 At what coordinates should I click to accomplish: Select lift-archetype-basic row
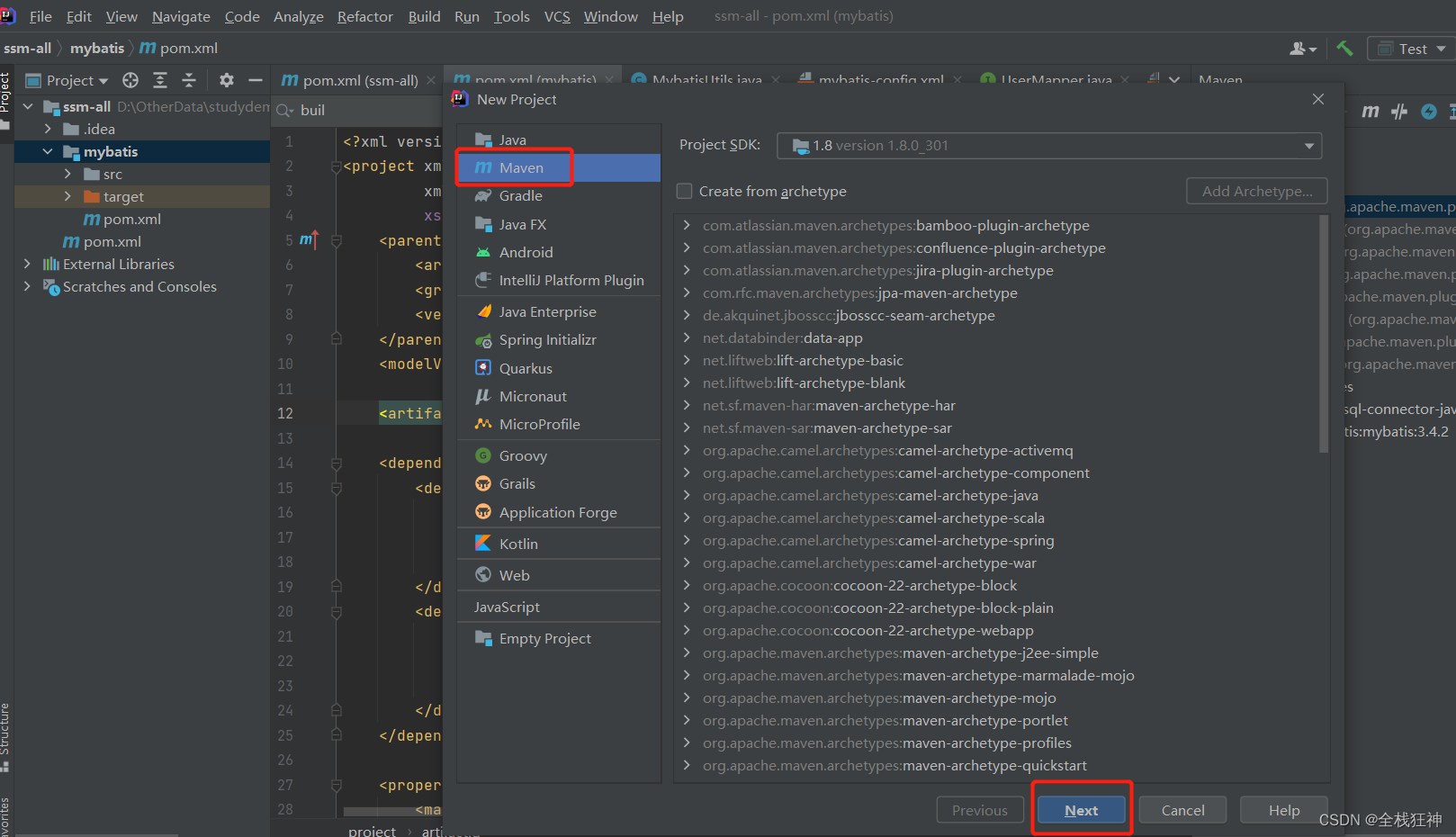(x=996, y=360)
